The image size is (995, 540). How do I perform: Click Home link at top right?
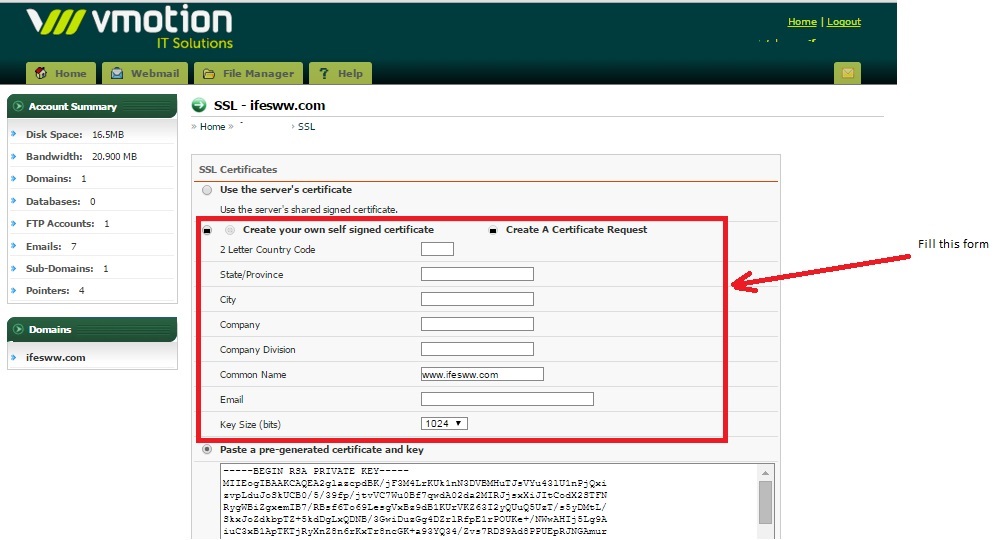click(x=802, y=22)
